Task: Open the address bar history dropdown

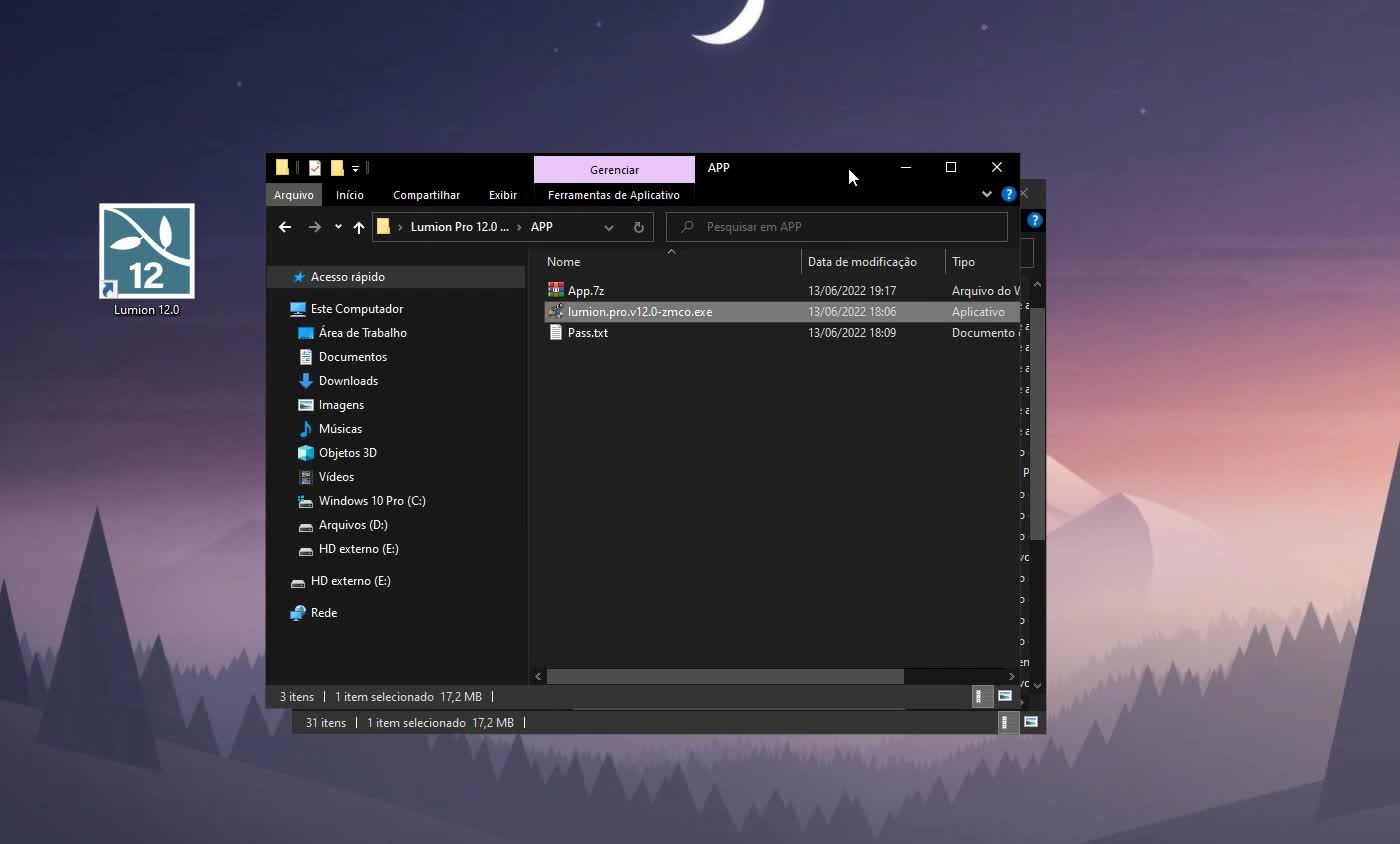Action: point(608,227)
